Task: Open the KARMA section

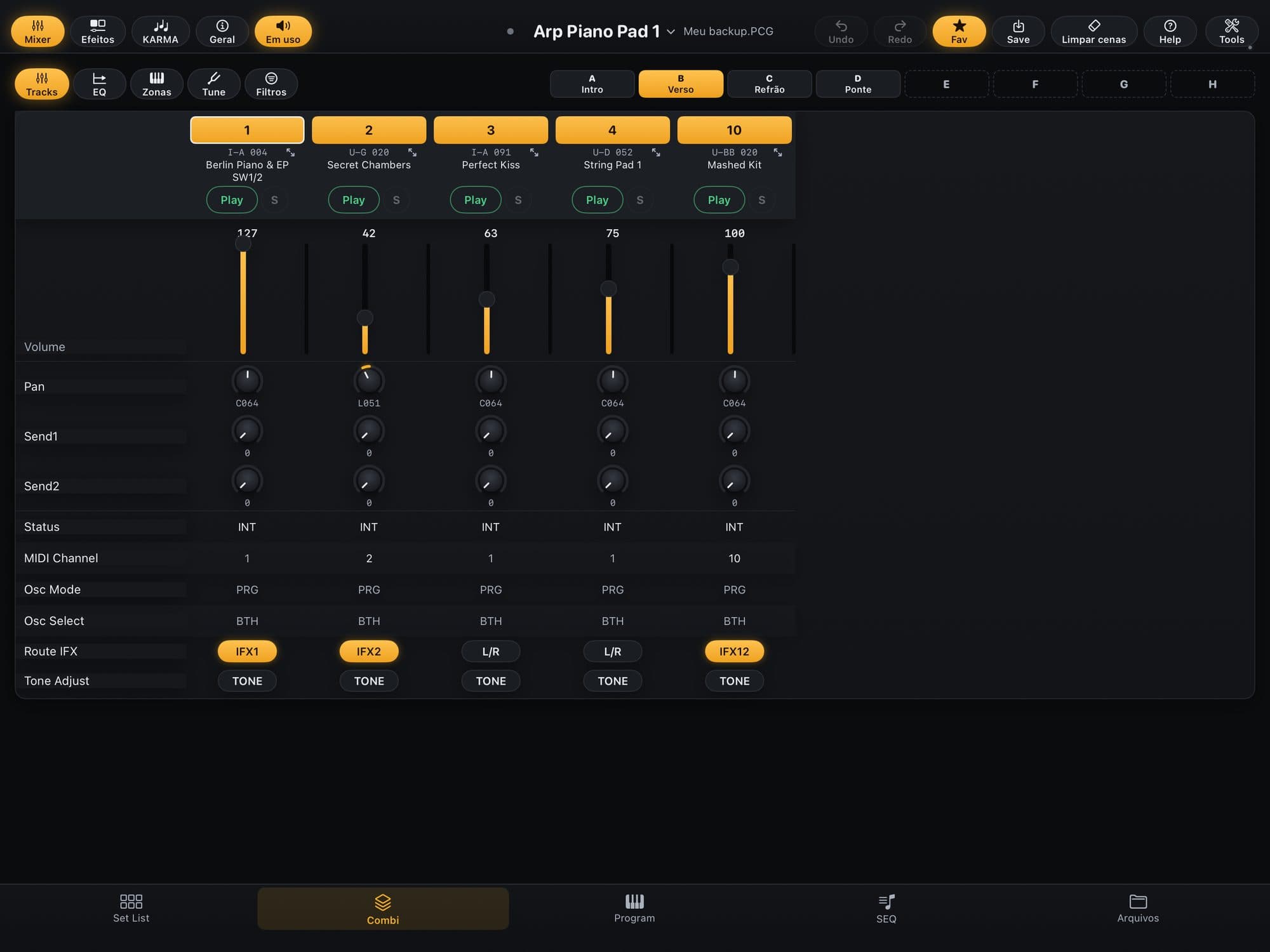Action: pyautogui.click(x=160, y=31)
